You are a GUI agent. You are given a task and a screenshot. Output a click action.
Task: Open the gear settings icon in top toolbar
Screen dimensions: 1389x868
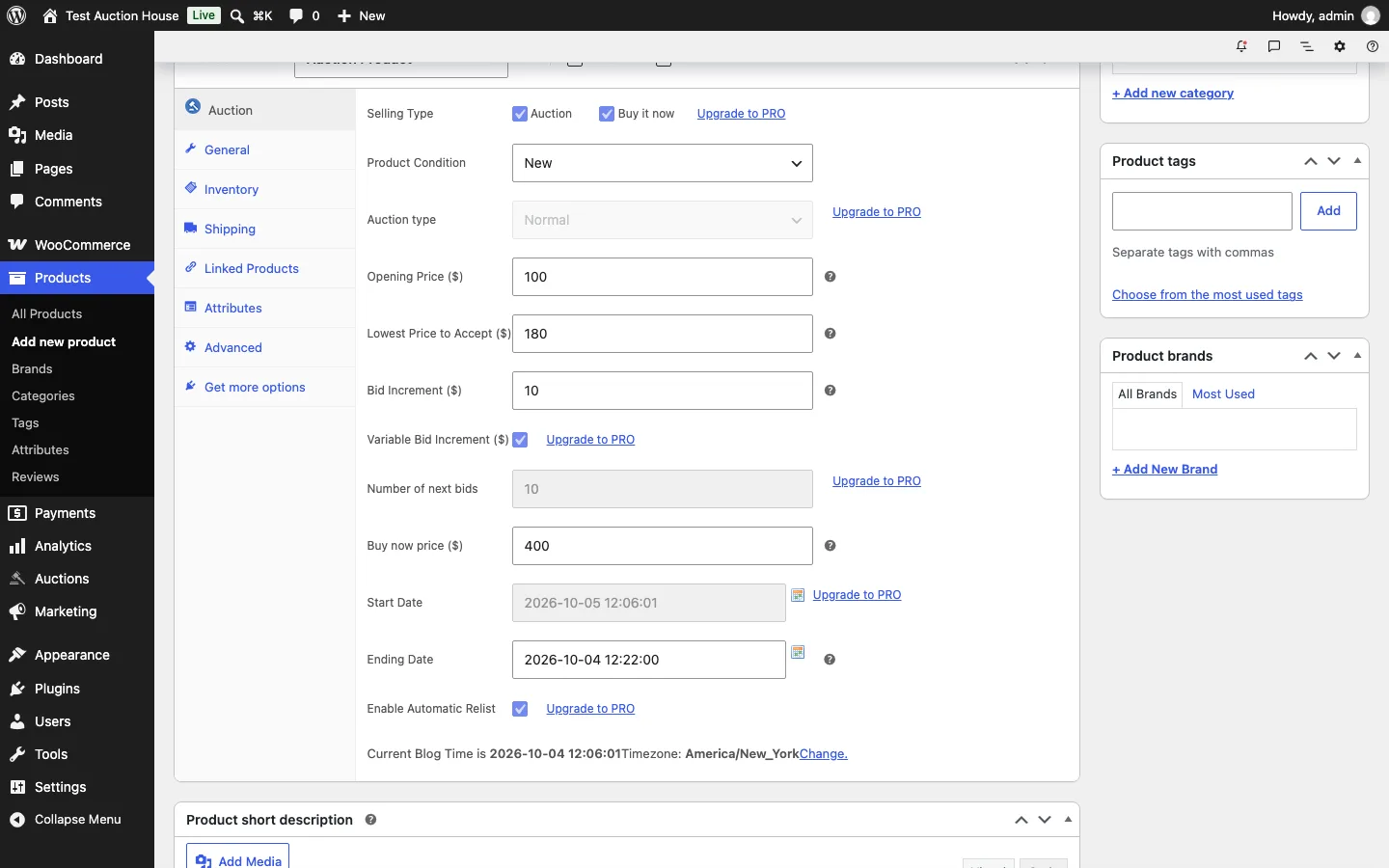coord(1340,46)
